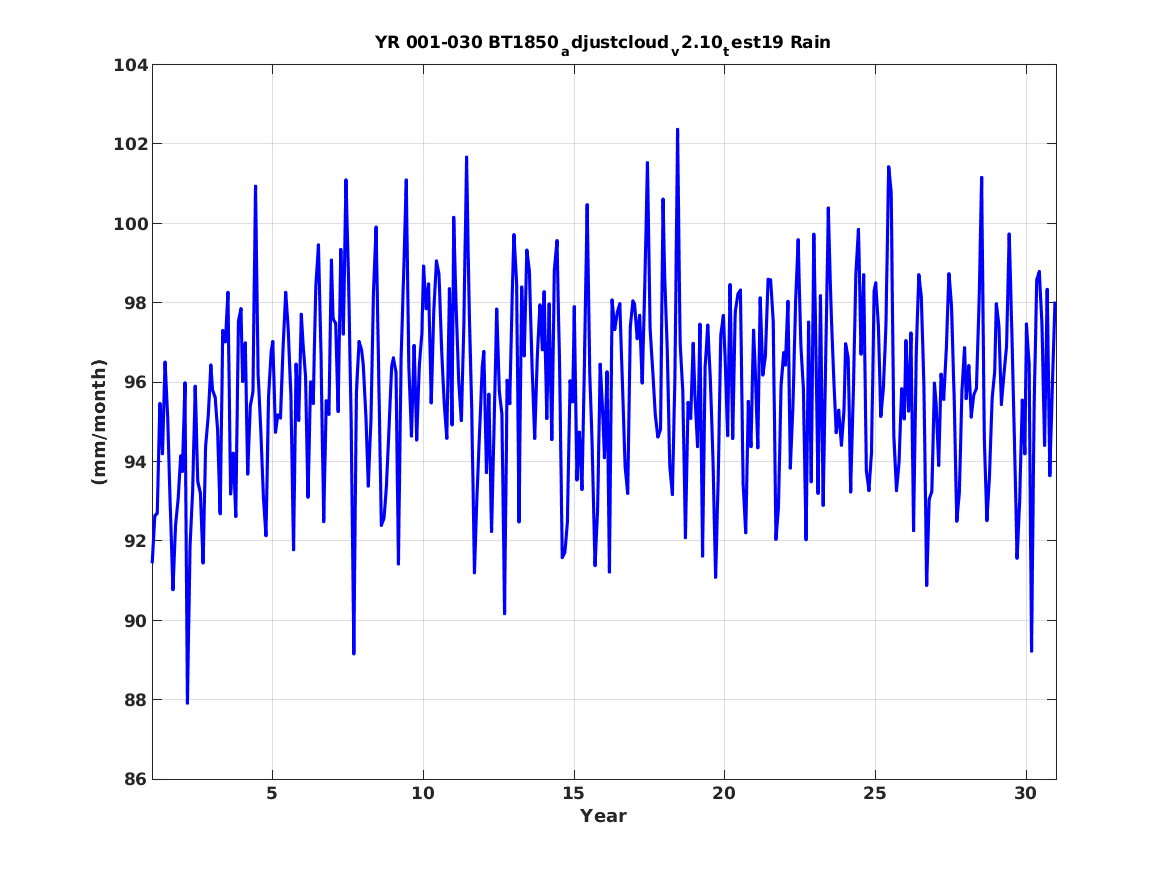
Task: Click y-axis tick label 88
Action: tap(135, 700)
